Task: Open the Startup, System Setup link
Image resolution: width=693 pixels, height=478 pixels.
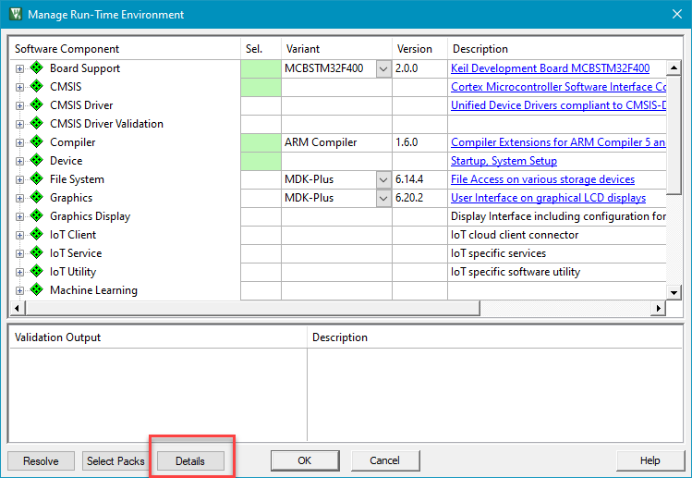Action: 504,161
